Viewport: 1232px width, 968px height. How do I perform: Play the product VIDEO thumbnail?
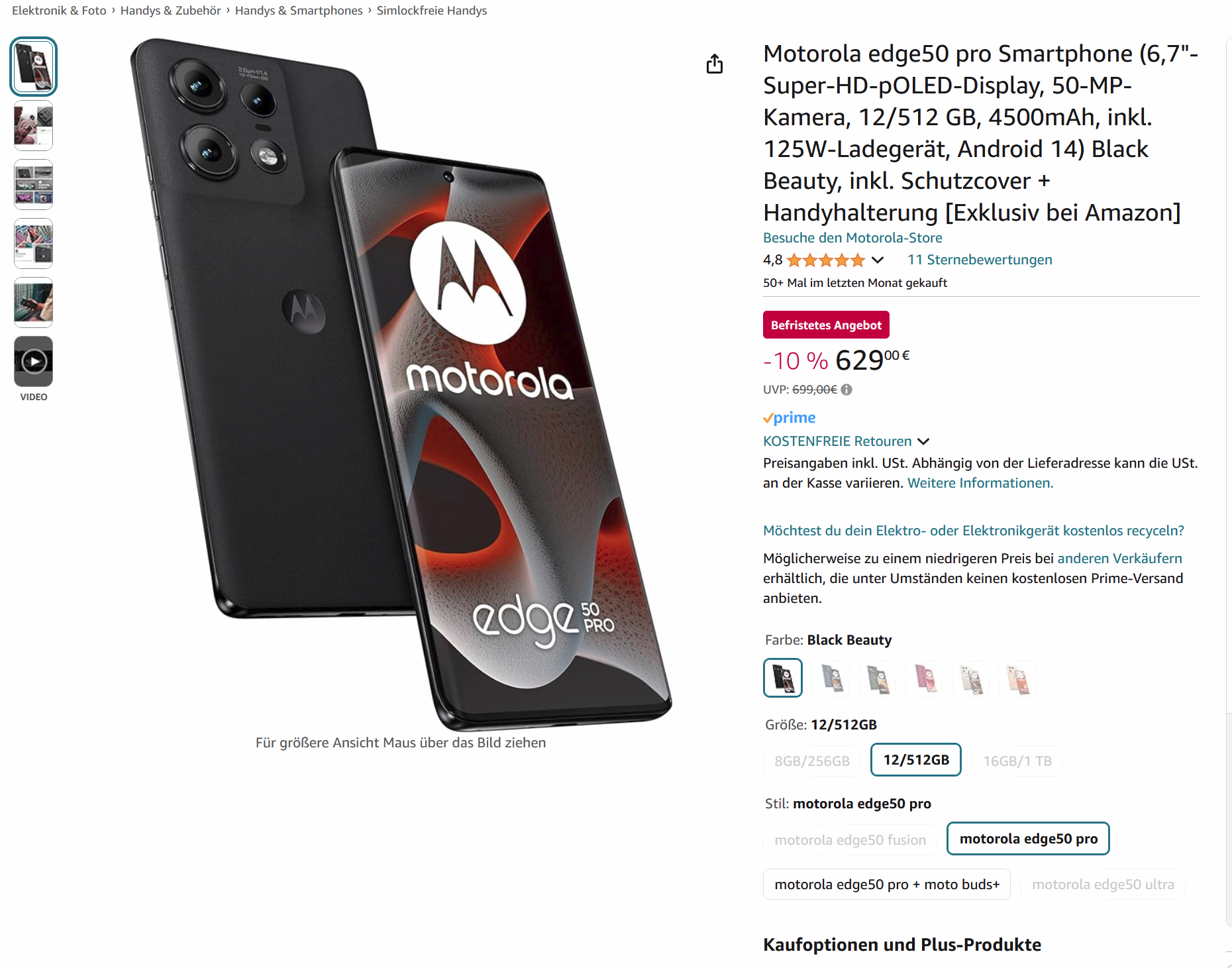click(34, 362)
